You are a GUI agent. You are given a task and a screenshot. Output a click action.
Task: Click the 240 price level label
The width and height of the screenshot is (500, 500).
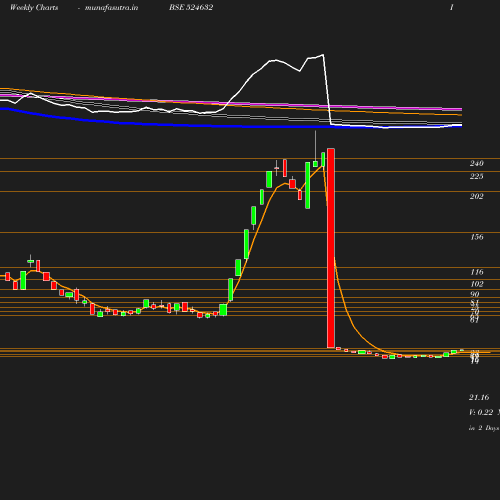(x=477, y=163)
